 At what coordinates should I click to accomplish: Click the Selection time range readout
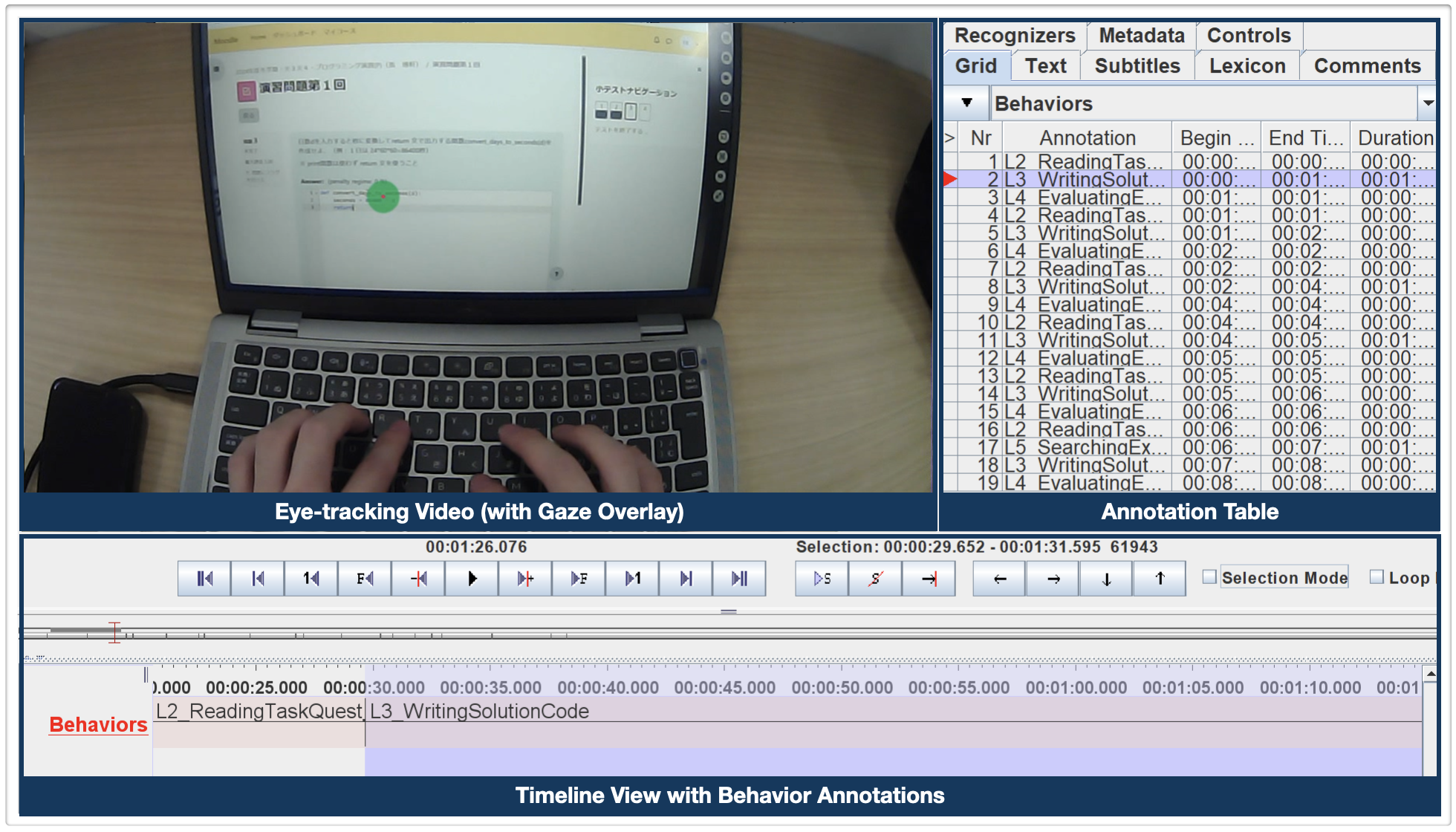(x=977, y=547)
